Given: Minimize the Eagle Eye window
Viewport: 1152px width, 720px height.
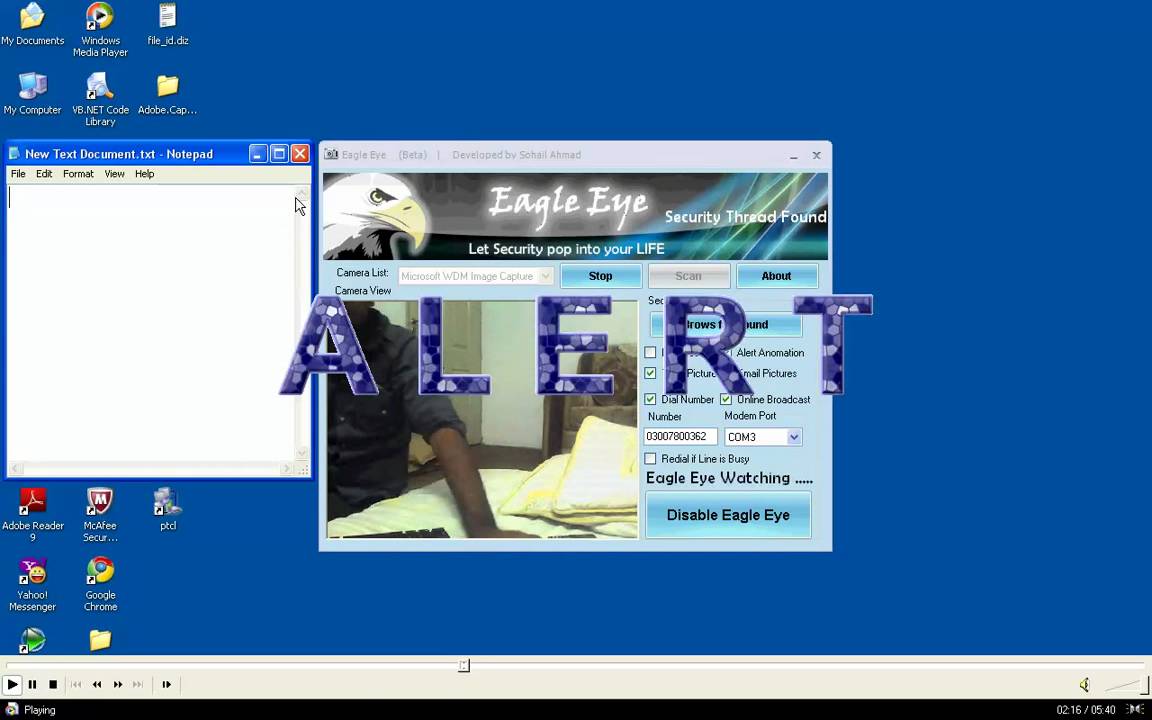Looking at the screenshot, I should [794, 156].
